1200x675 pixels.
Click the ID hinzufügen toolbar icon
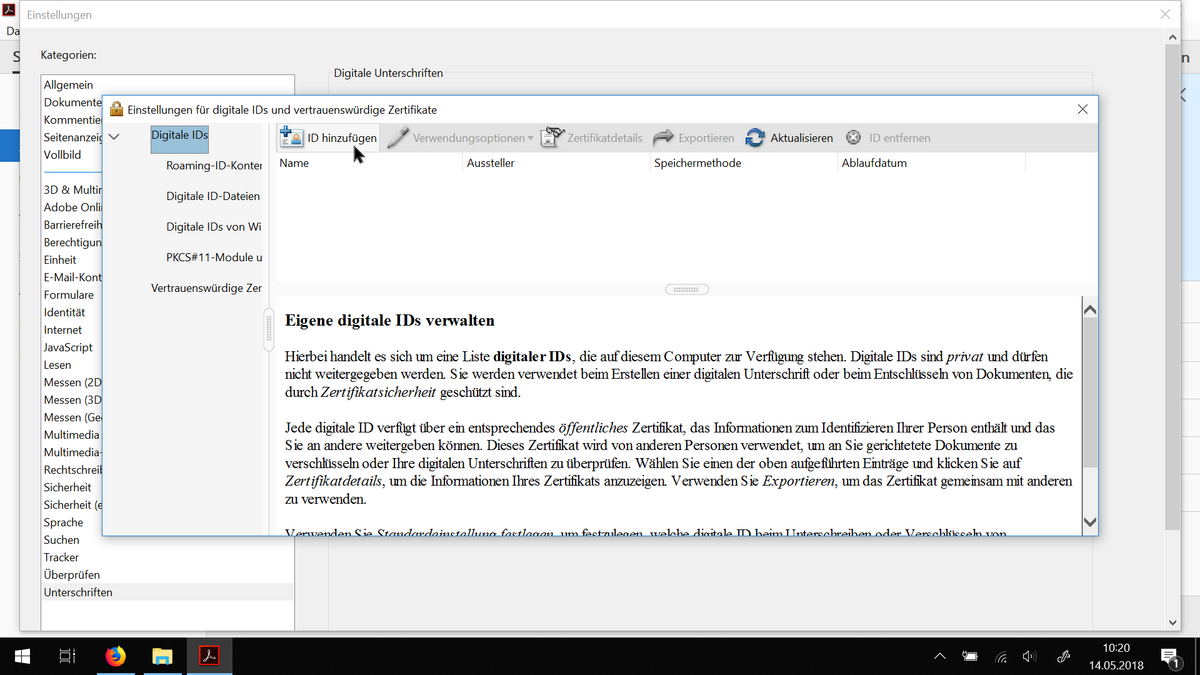tap(291, 138)
